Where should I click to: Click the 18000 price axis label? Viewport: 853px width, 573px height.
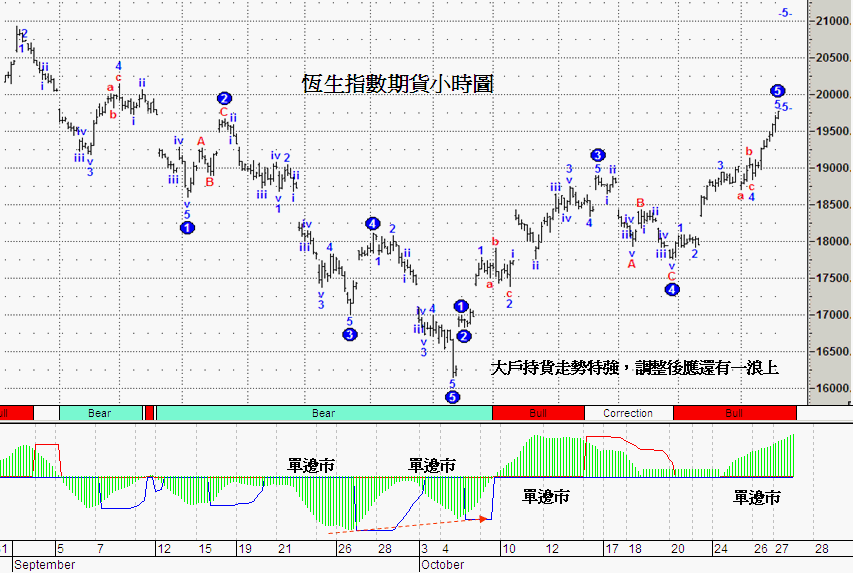pyautogui.click(x=833, y=242)
